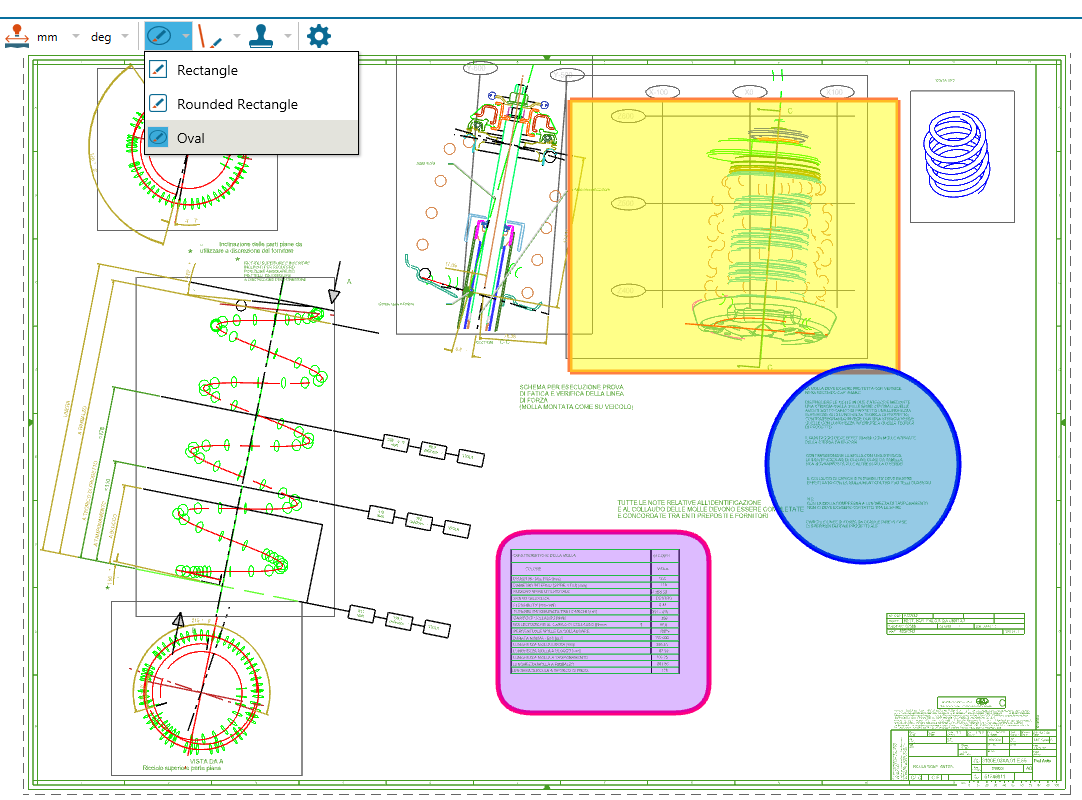Screen dimensions: 1082x800
Task: Select the active Oval shape tool button
Action: (x=158, y=37)
